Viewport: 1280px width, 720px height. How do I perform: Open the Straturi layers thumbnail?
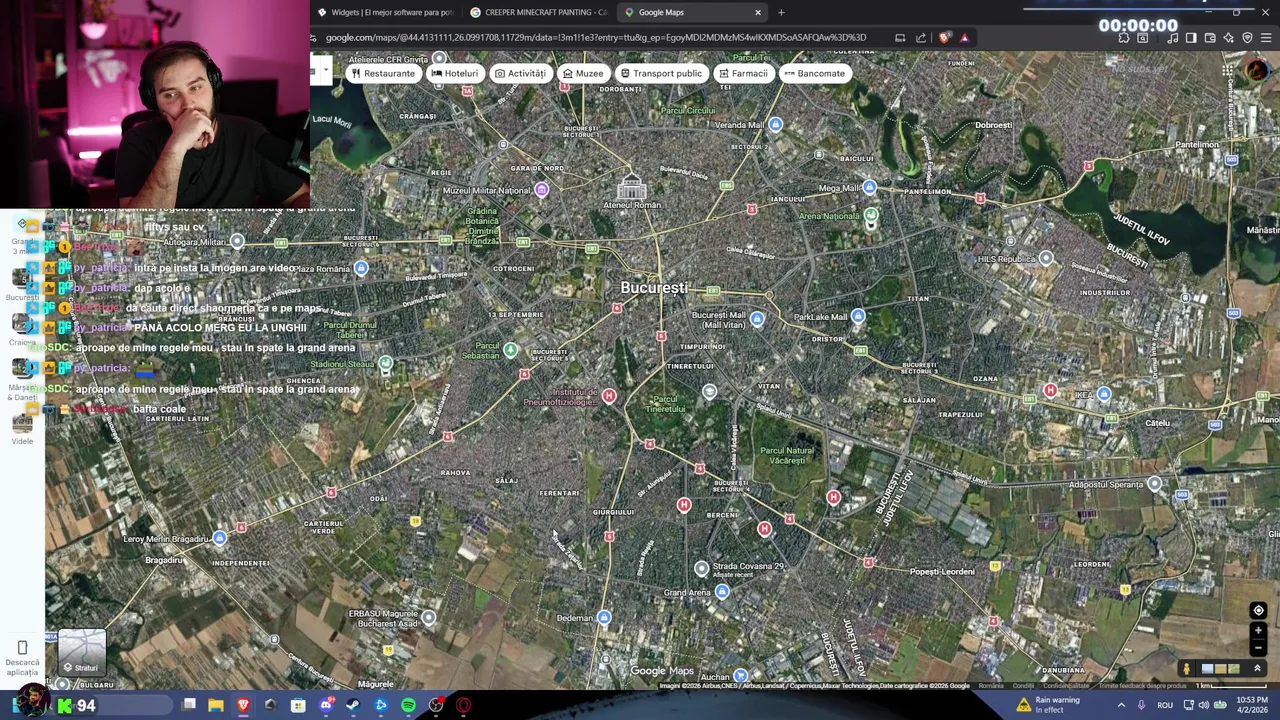[82, 653]
